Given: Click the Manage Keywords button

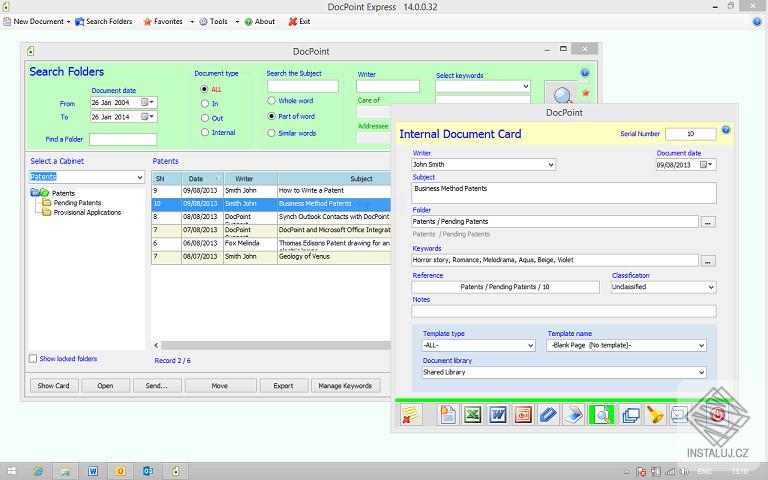Looking at the screenshot, I should 345,385.
